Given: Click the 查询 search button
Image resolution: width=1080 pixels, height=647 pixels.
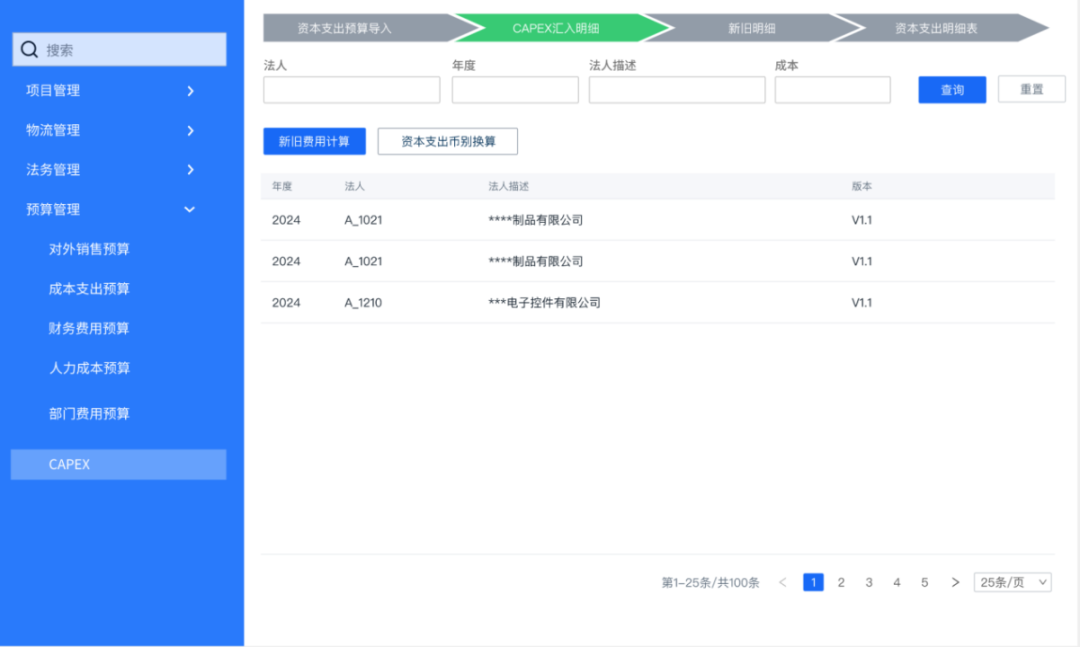Looking at the screenshot, I should click(951, 89).
